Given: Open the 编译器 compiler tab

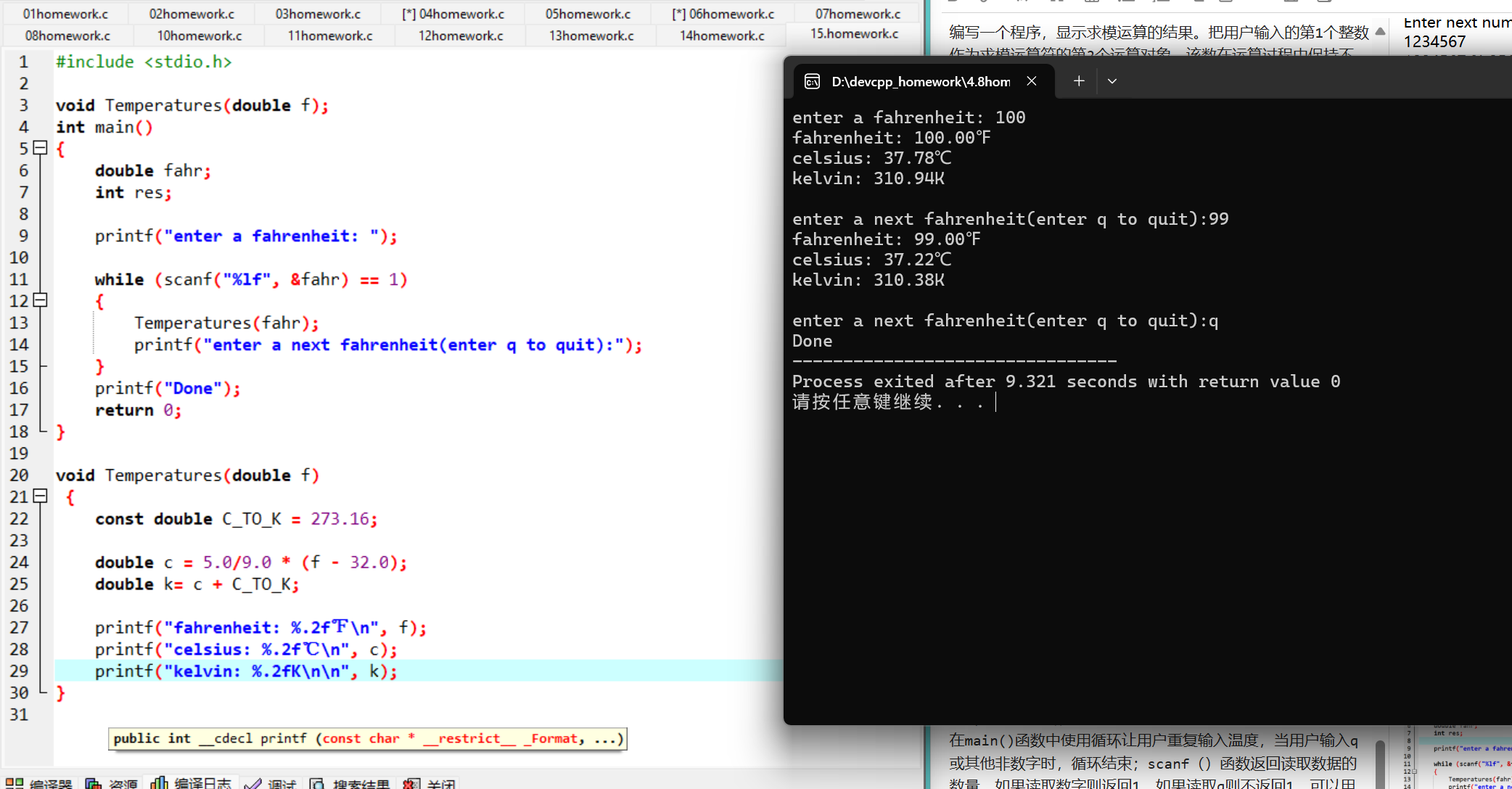Looking at the screenshot, I should point(40,783).
